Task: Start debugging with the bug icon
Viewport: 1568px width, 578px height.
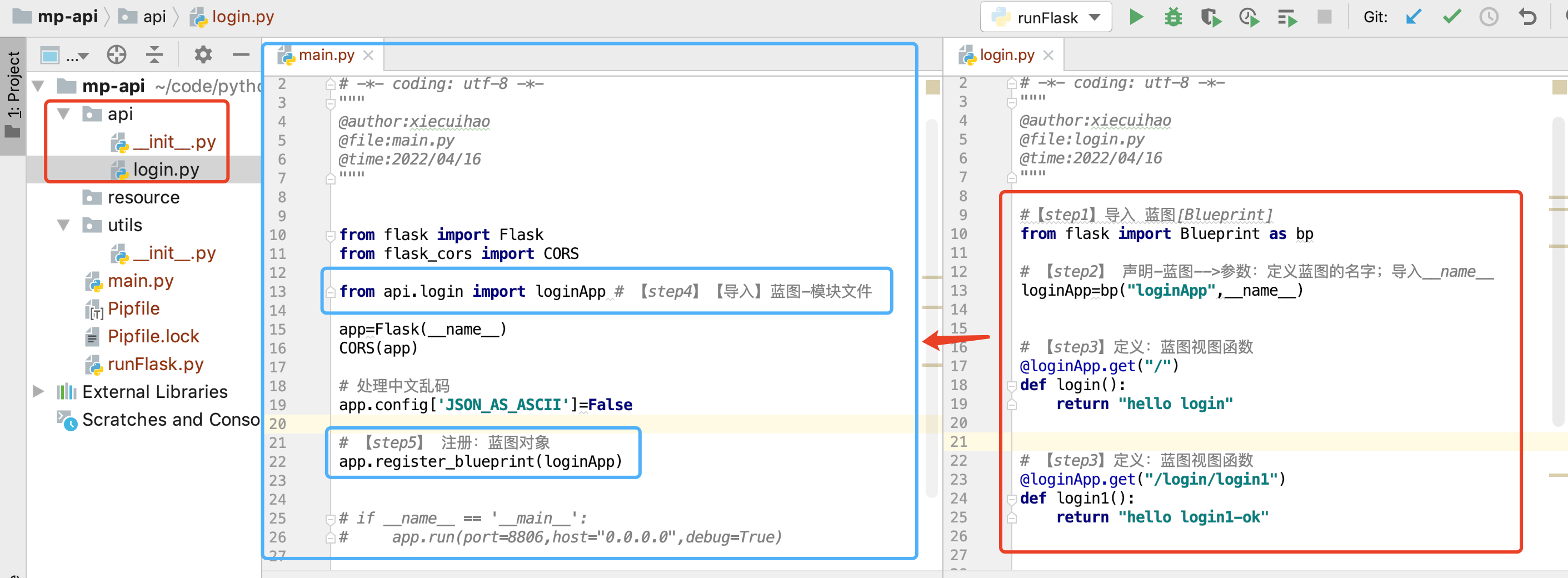Action: [x=1173, y=17]
